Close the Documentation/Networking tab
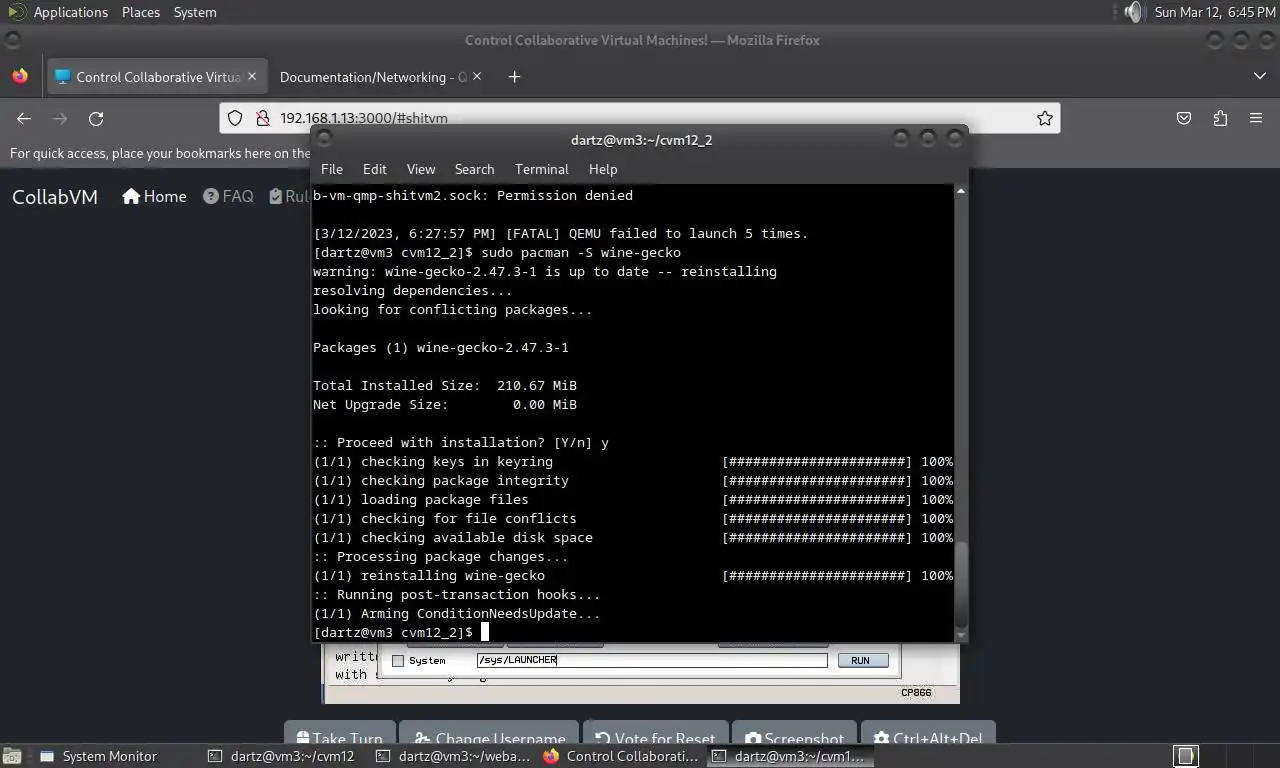 (477, 76)
